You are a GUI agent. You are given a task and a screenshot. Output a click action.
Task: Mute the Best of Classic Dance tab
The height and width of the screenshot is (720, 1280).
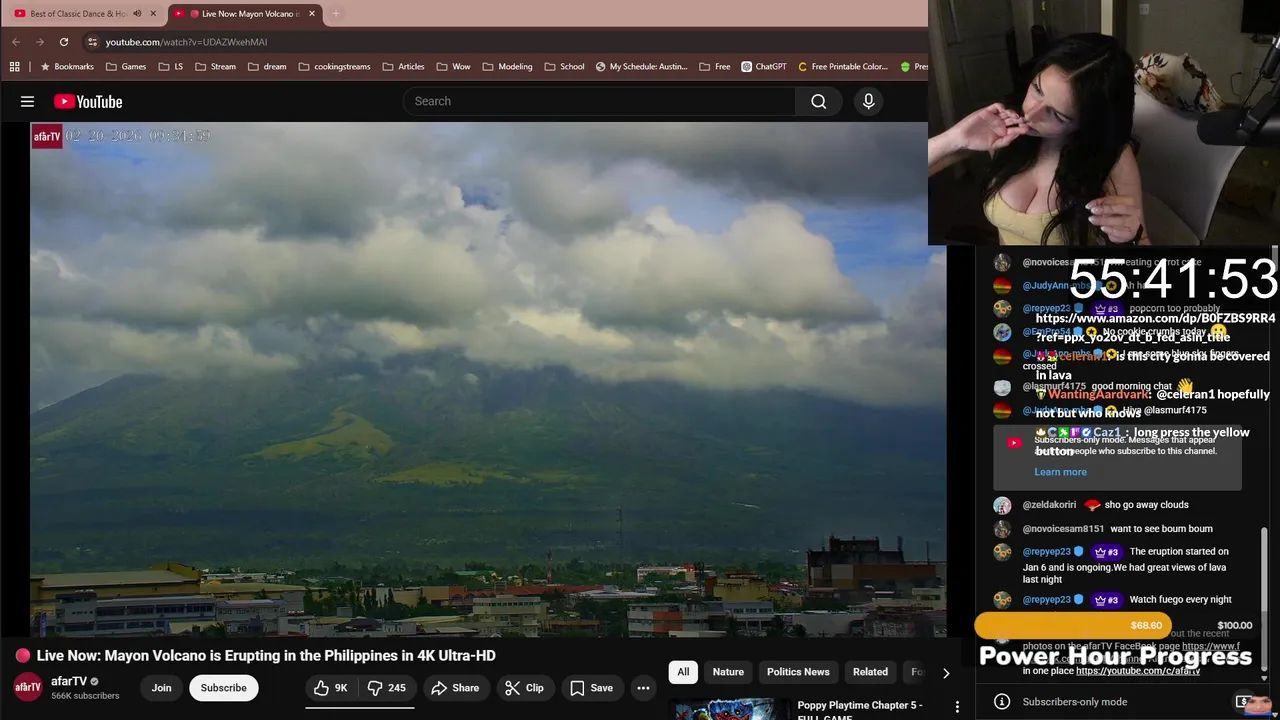(x=137, y=14)
